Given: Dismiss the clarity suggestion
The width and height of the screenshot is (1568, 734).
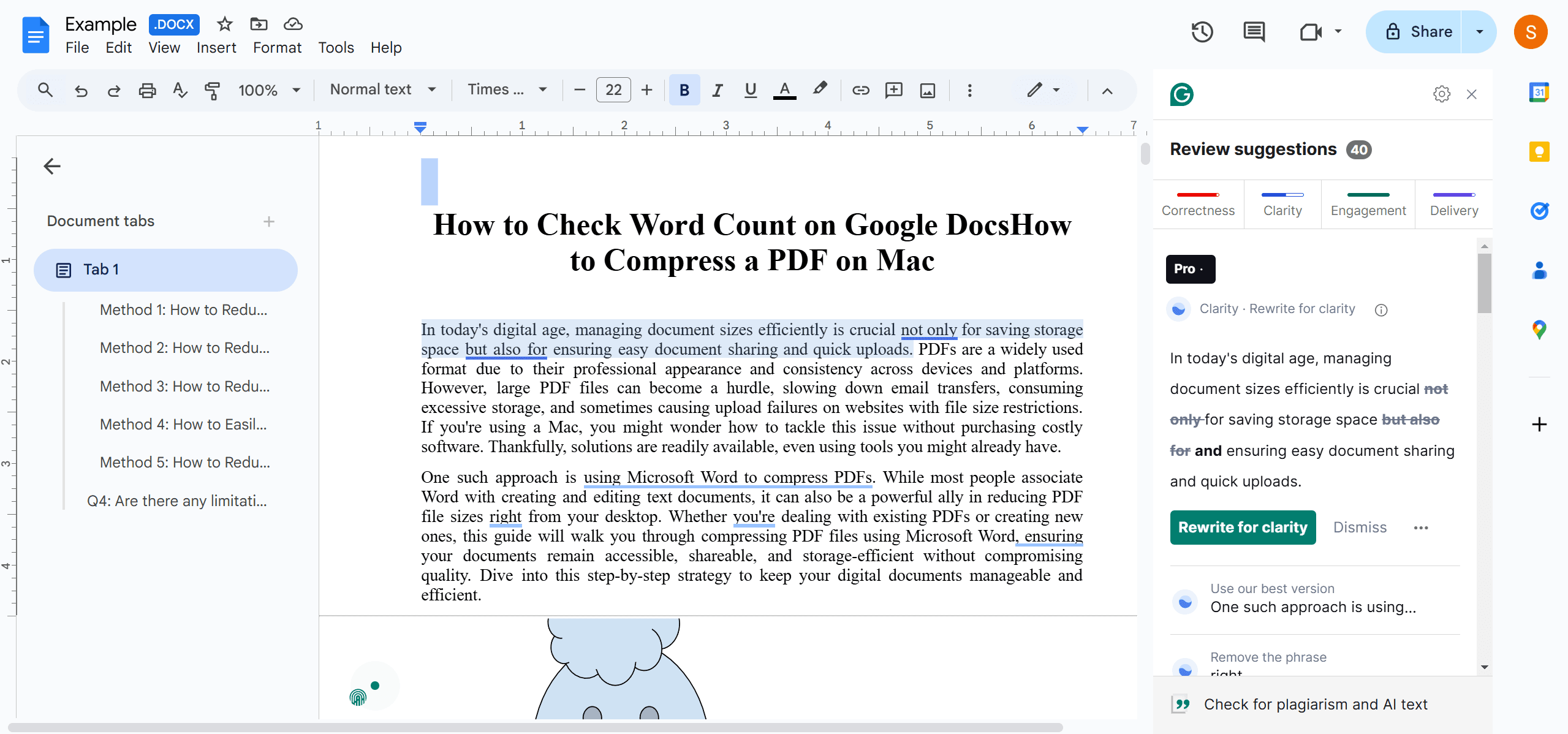Looking at the screenshot, I should [x=1360, y=528].
